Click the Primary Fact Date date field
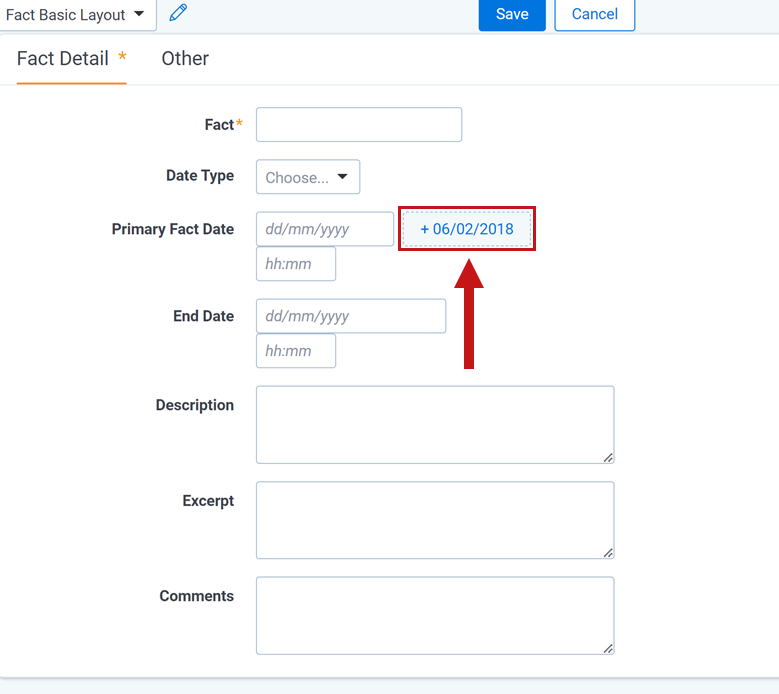The height and width of the screenshot is (694, 779). pos(325,229)
